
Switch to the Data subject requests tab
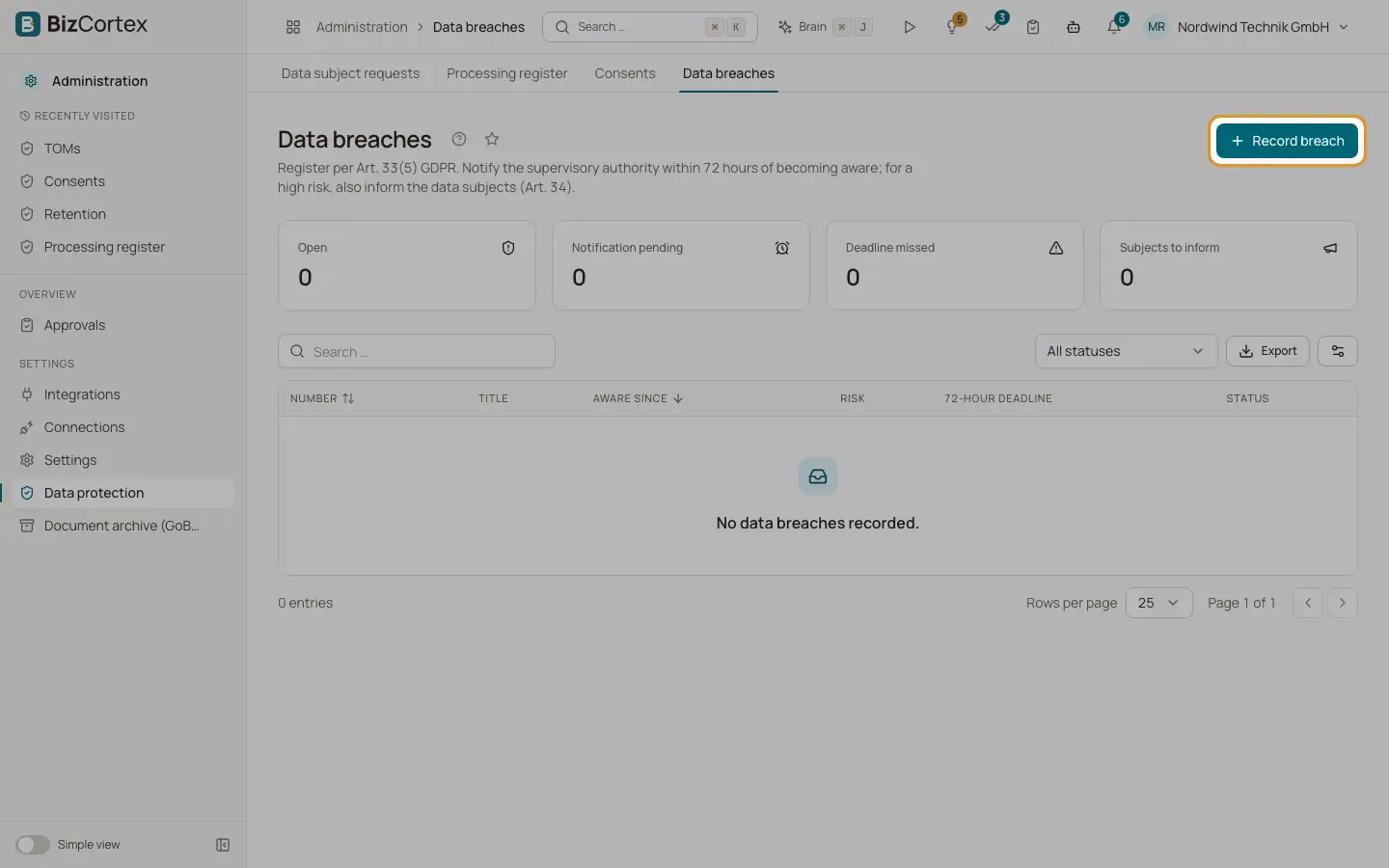(350, 73)
